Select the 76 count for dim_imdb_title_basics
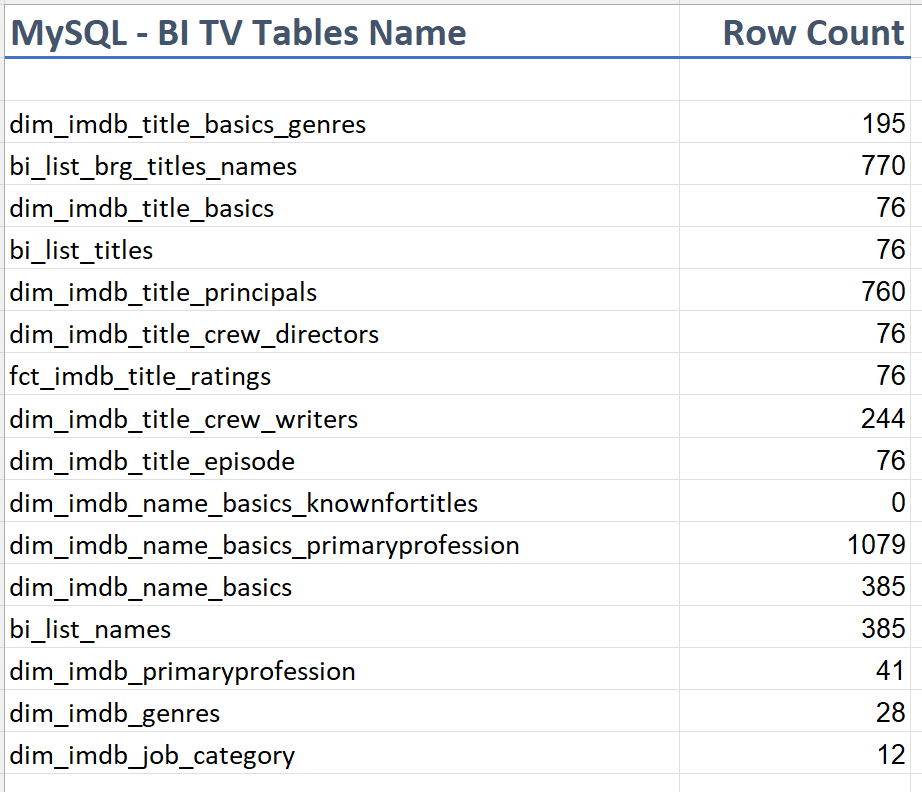922x792 pixels. click(x=795, y=206)
